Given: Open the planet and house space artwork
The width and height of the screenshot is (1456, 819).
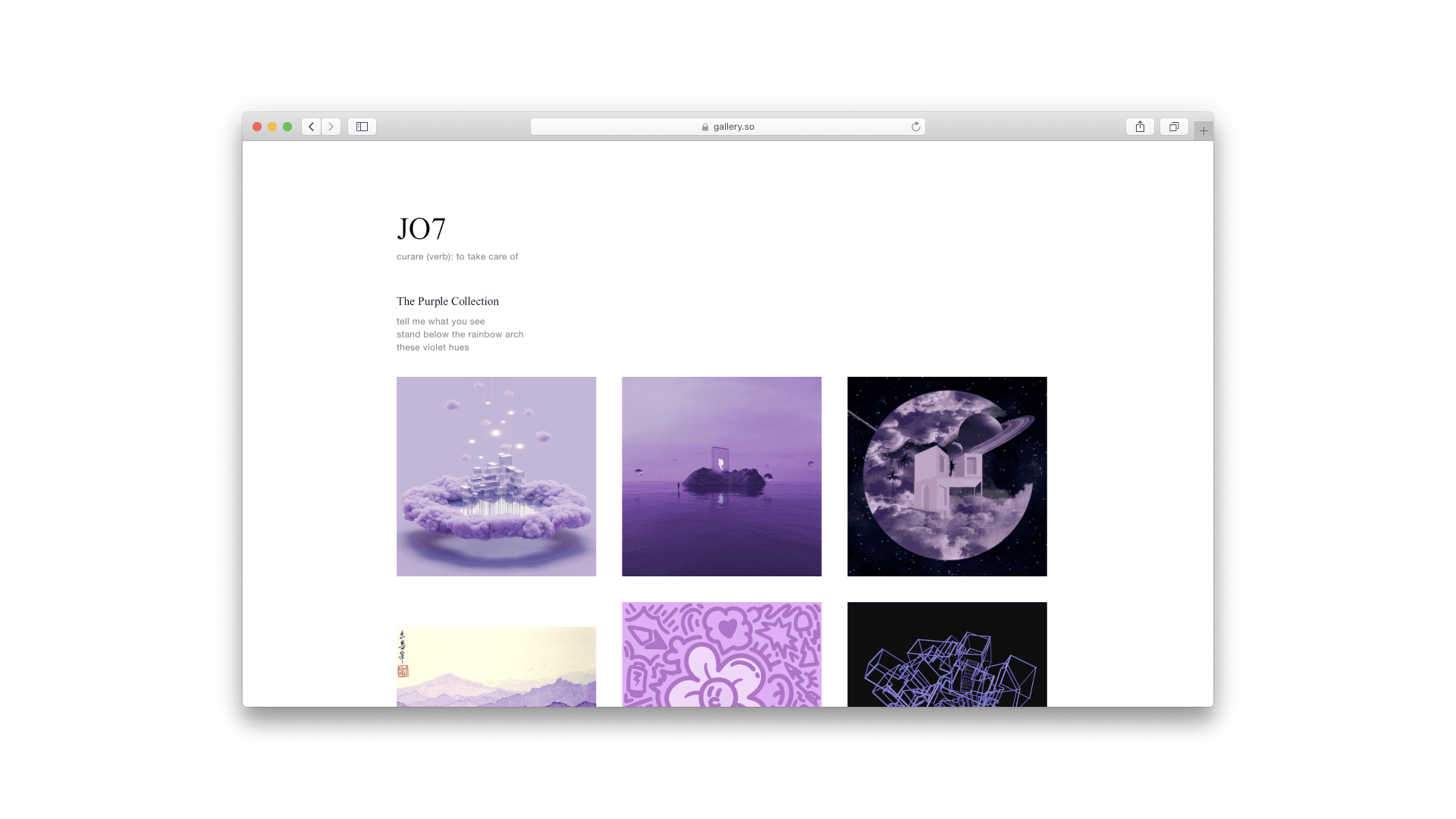Looking at the screenshot, I should pyautogui.click(x=946, y=476).
